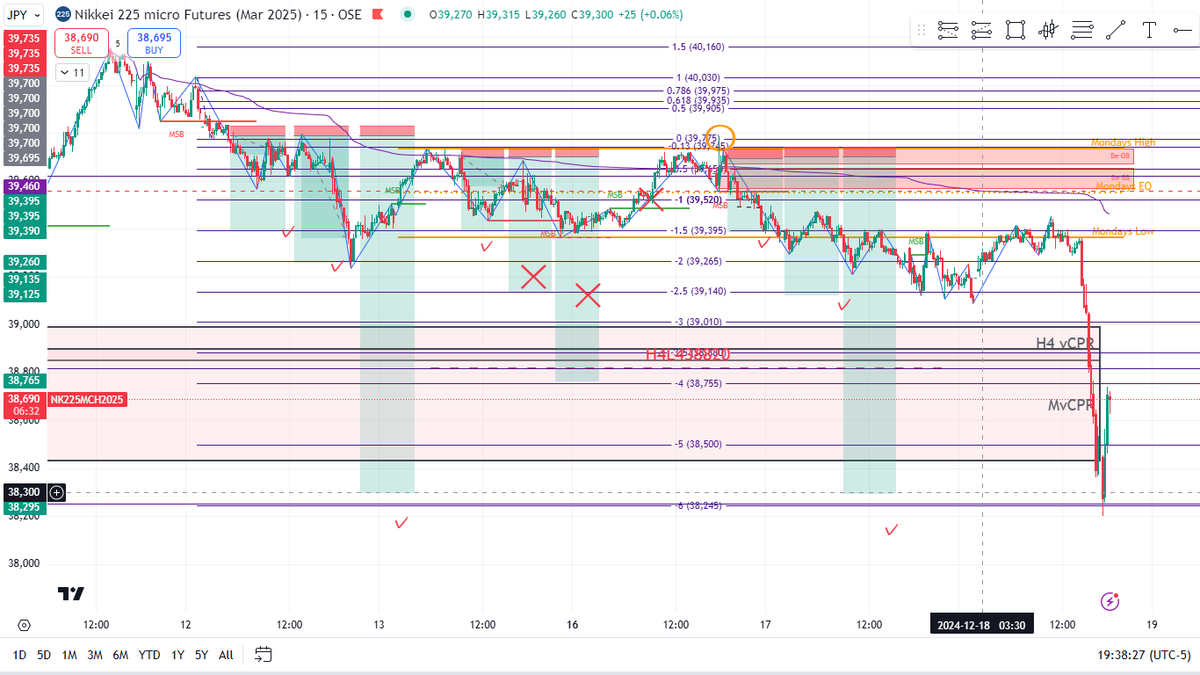Click the 38,765 price axis label
The image size is (1200, 675).
23,381
